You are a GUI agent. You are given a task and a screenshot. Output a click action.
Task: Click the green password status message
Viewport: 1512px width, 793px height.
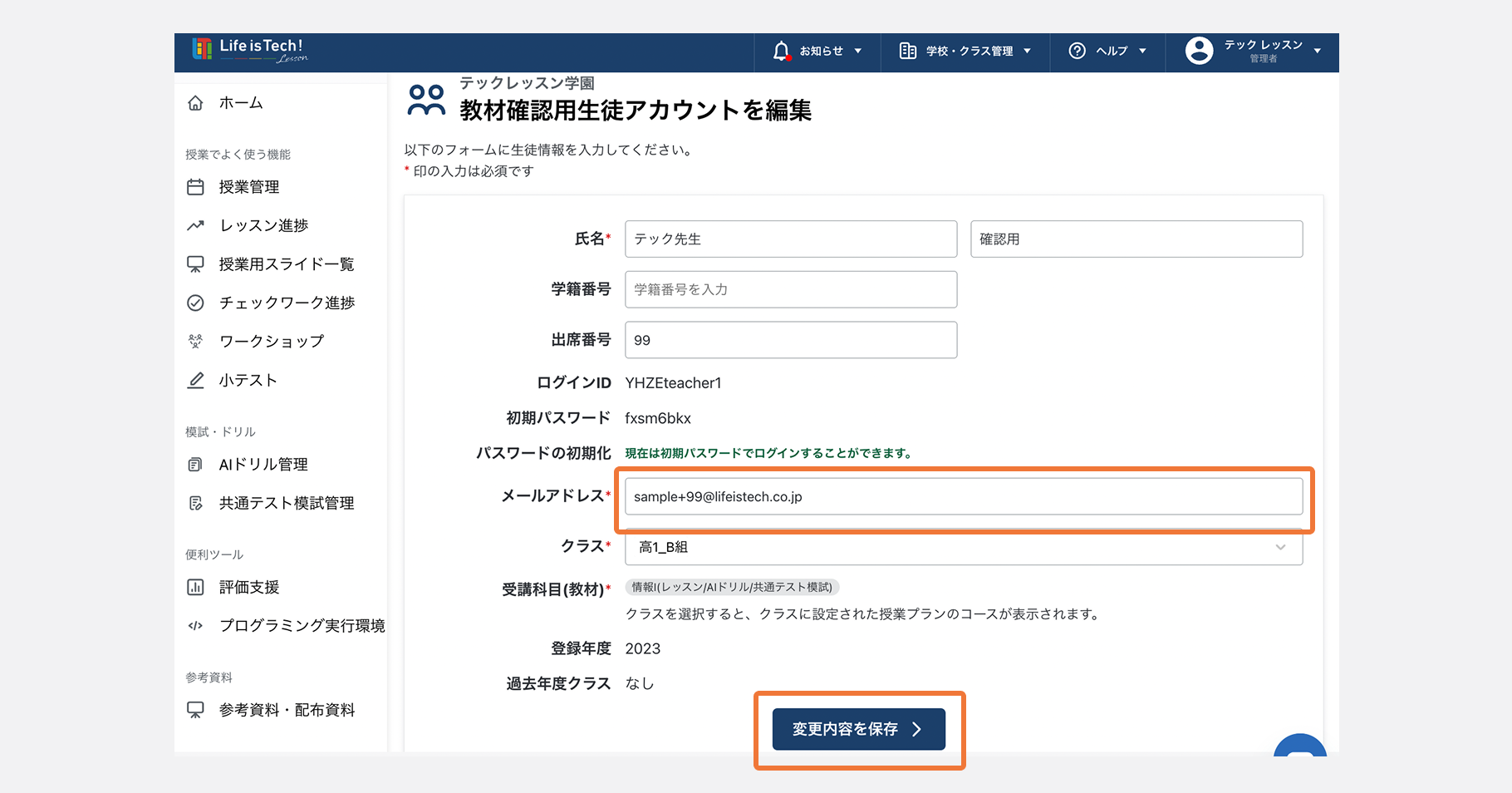point(769,453)
